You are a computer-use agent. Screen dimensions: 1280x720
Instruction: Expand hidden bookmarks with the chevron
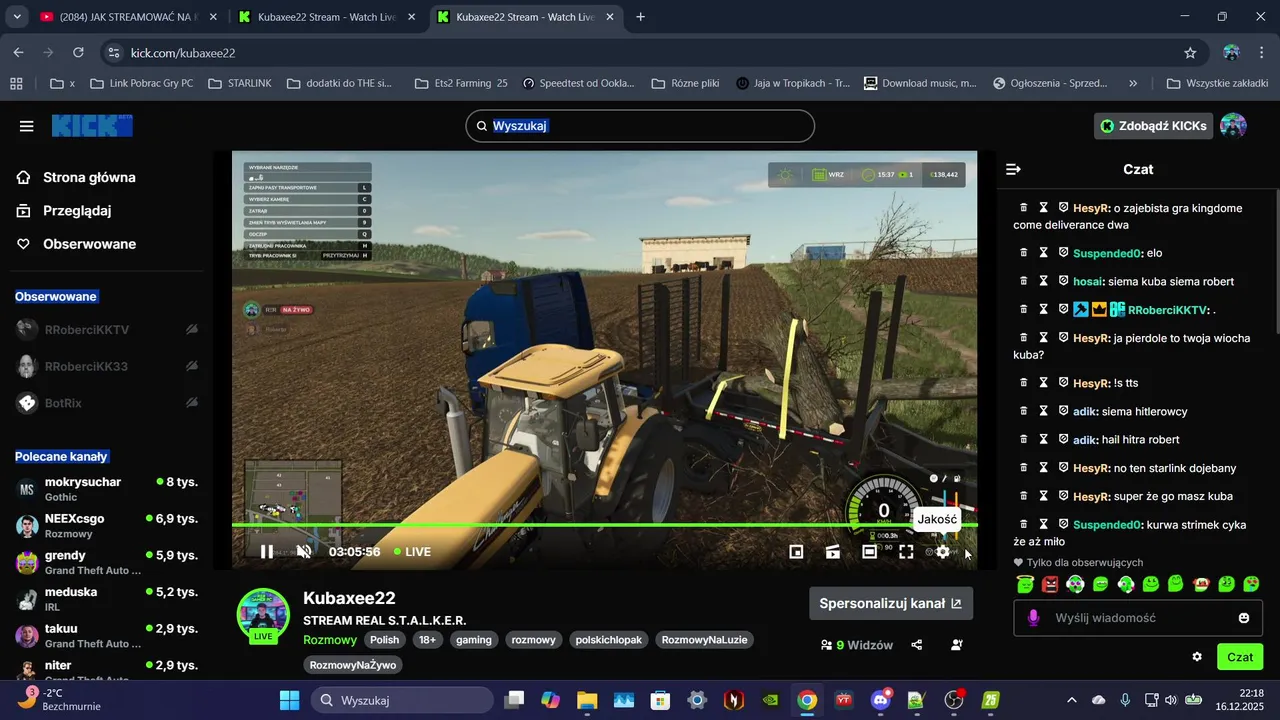pos(1133,83)
